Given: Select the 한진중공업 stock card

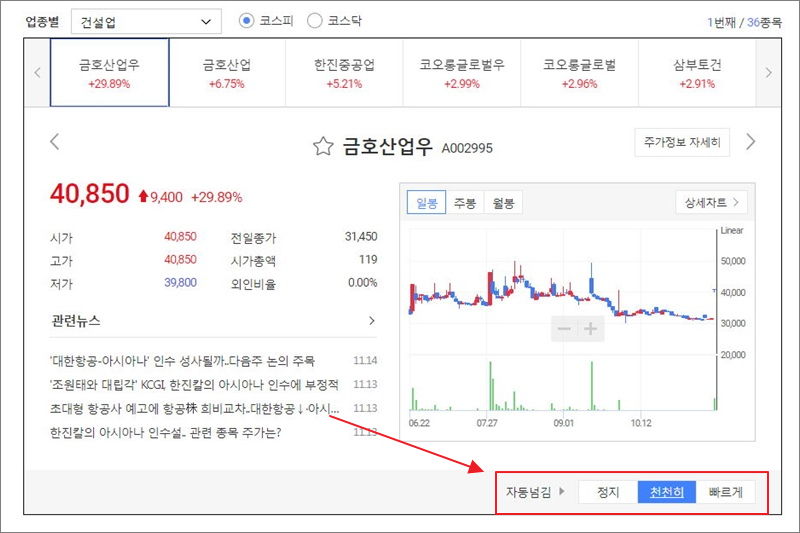Looking at the screenshot, I should point(344,72).
